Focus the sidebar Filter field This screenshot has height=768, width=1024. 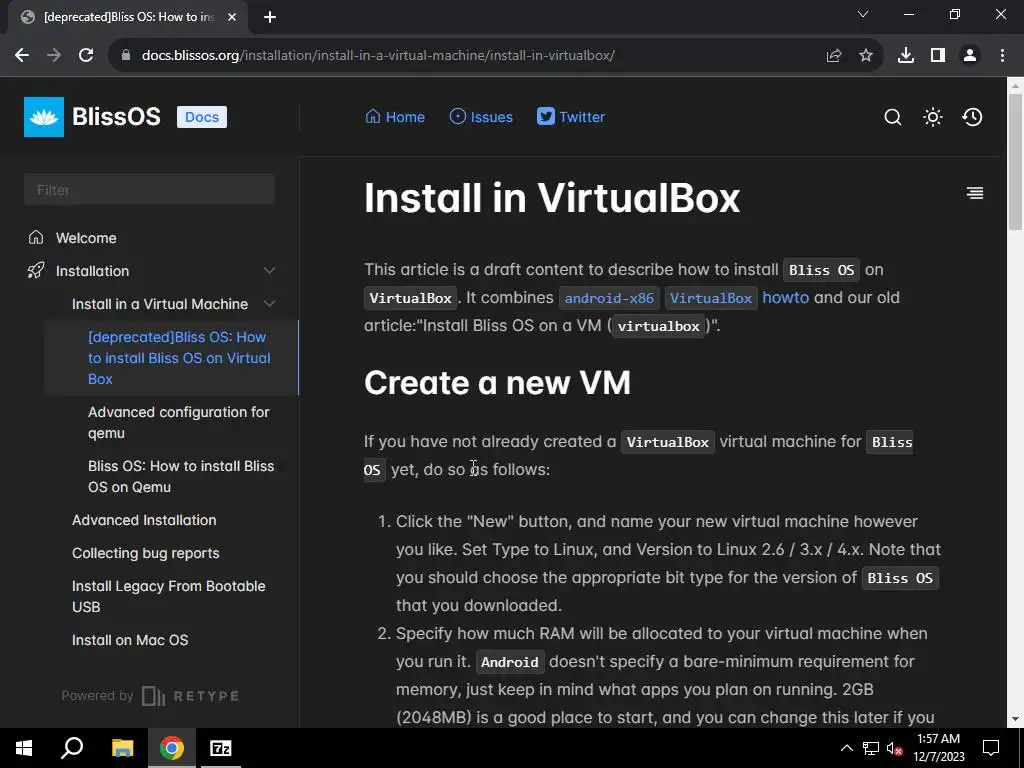[x=149, y=189]
